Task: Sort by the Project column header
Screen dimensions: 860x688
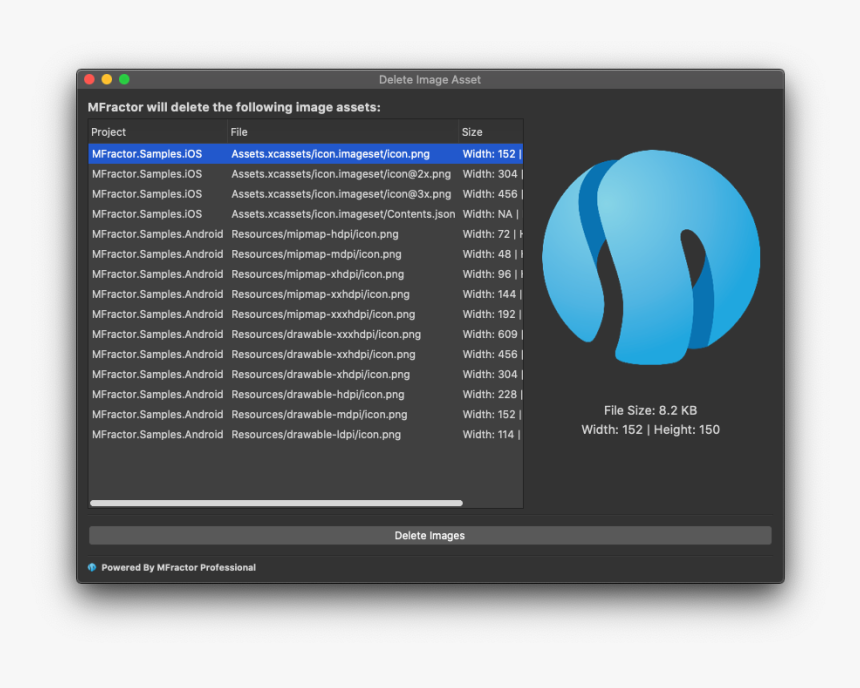Action: [x=157, y=132]
